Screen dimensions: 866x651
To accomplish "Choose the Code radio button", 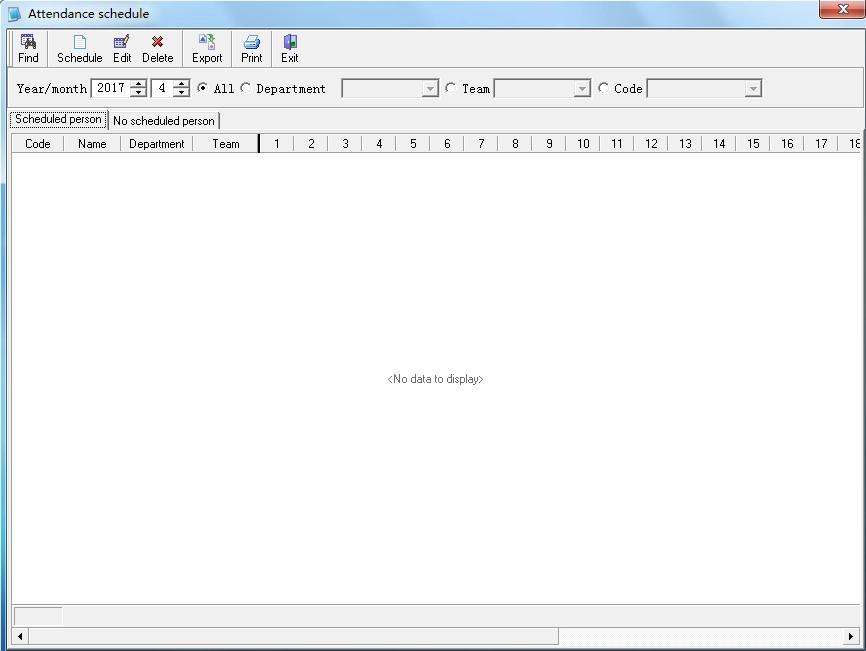I will tap(603, 88).
